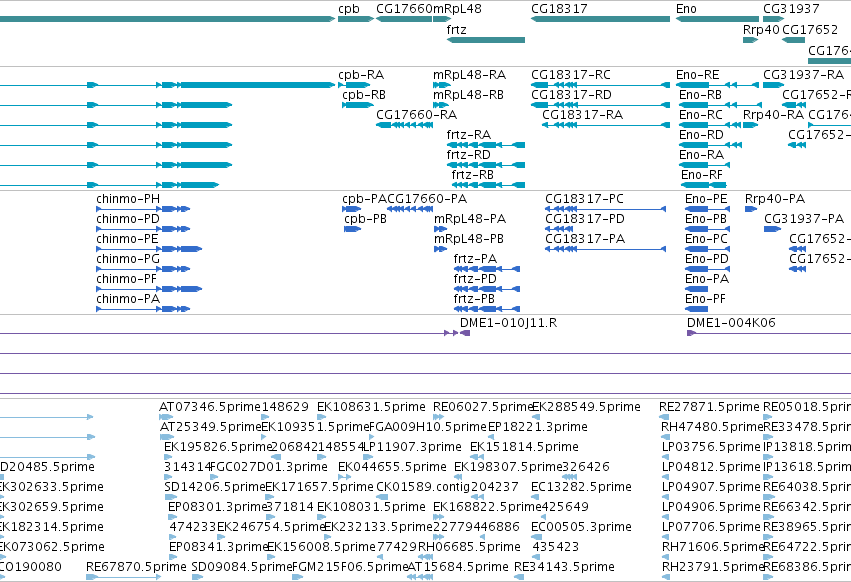
Task: Select the DME1-010J11.R clone label
Action: (508, 323)
